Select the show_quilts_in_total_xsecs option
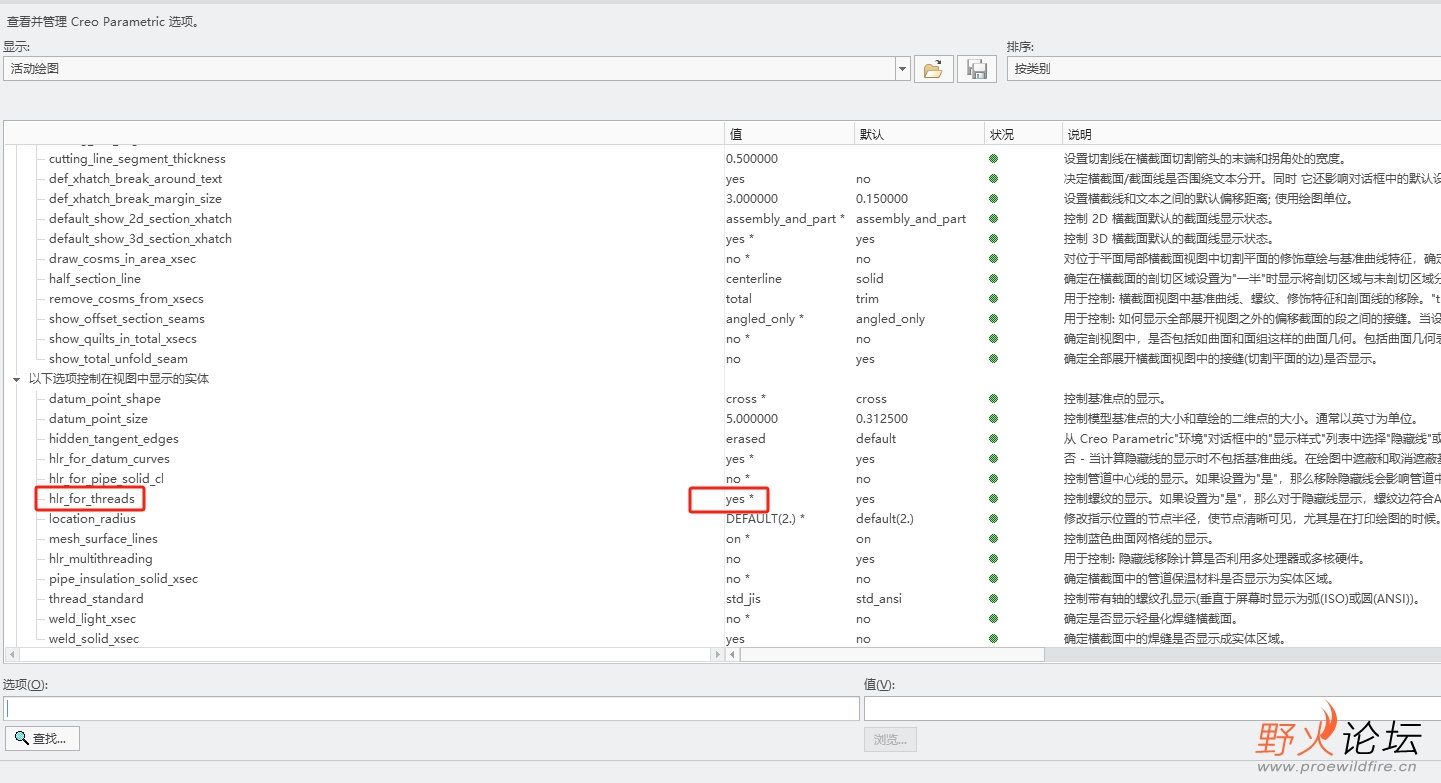Viewport: 1441px width, 783px height. click(123, 339)
